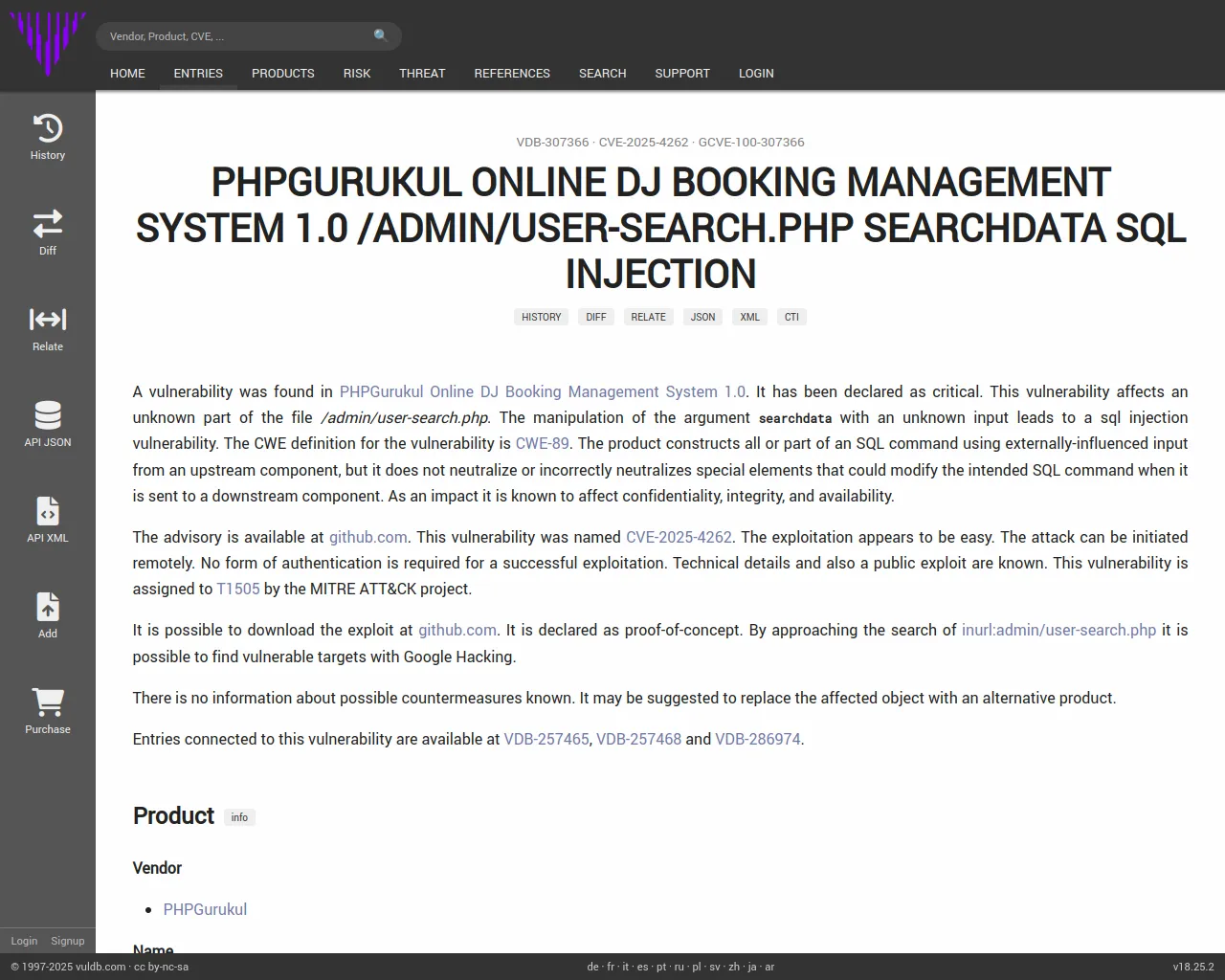Switch language to it in footer

point(626,967)
